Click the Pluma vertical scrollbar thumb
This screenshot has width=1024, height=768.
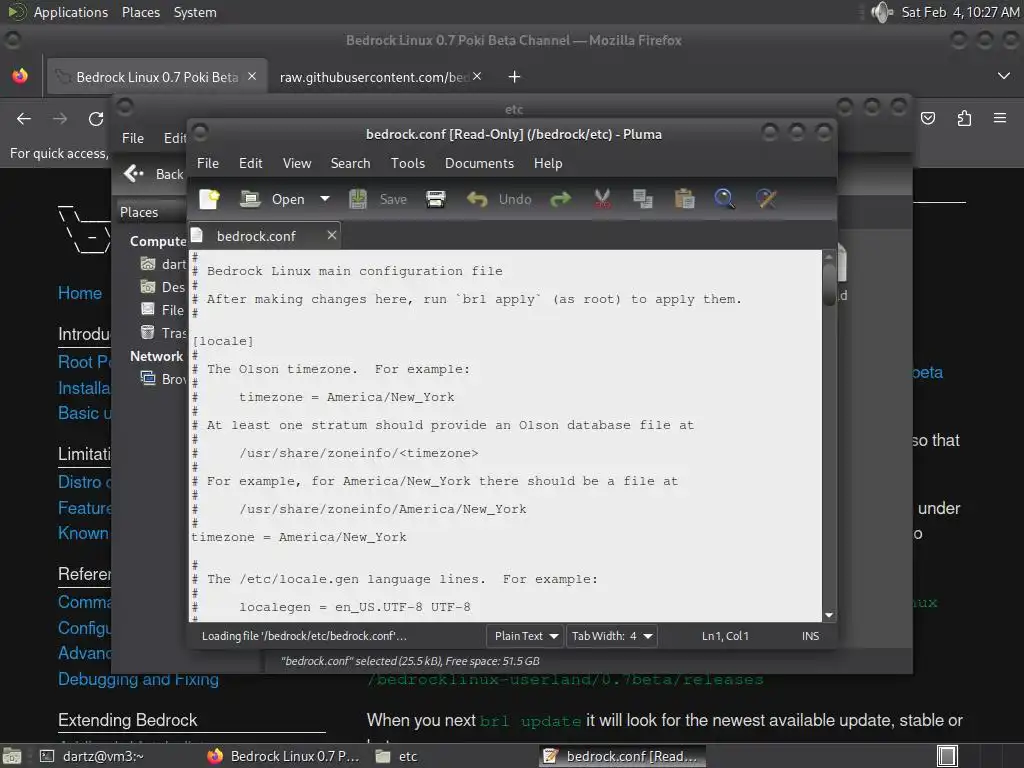tap(829, 284)
